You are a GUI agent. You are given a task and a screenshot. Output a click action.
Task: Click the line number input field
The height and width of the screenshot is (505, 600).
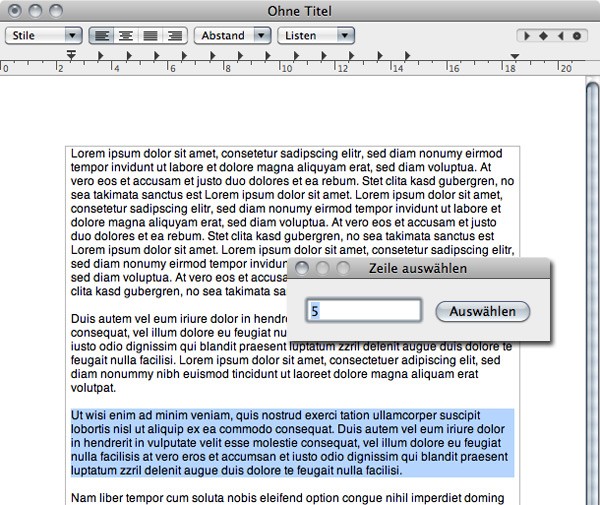[x=363, y=312]
